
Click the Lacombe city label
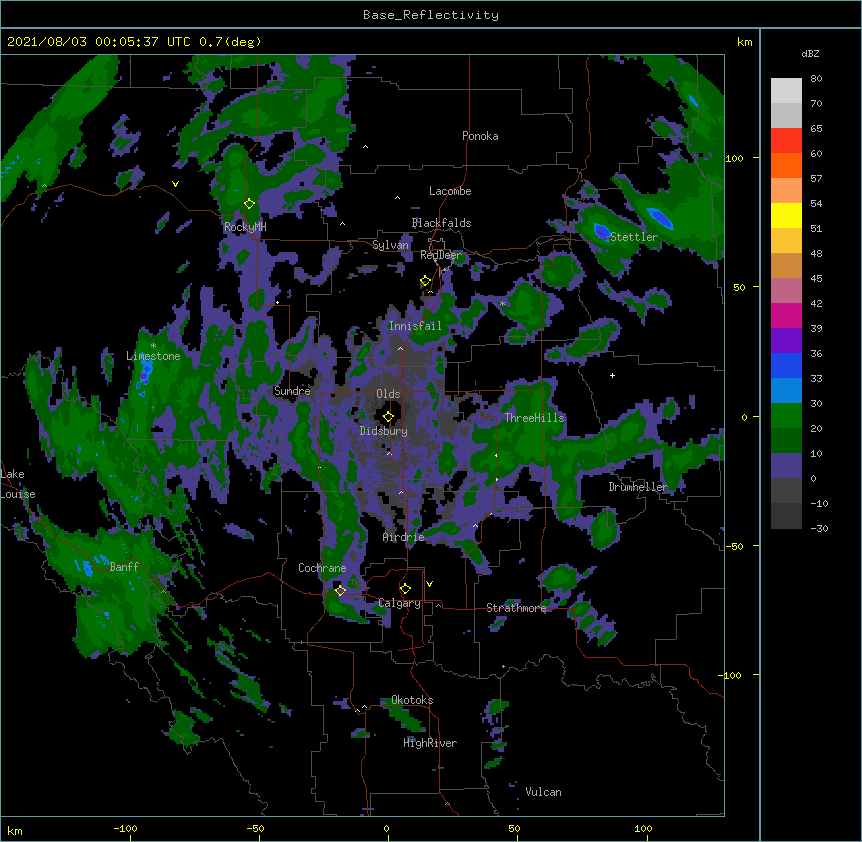[x=450, y=191]
